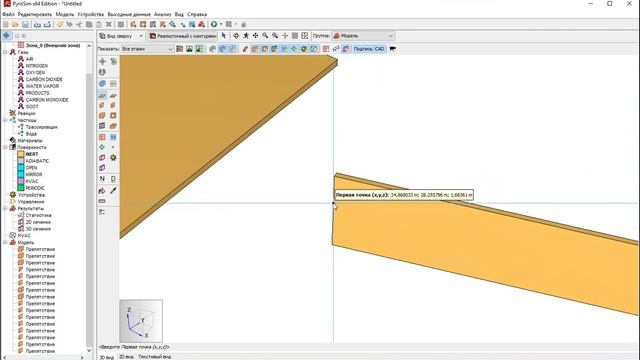Click the Redo arrow icon
Viewport: 640px width, 360px height.
point(69,24)
